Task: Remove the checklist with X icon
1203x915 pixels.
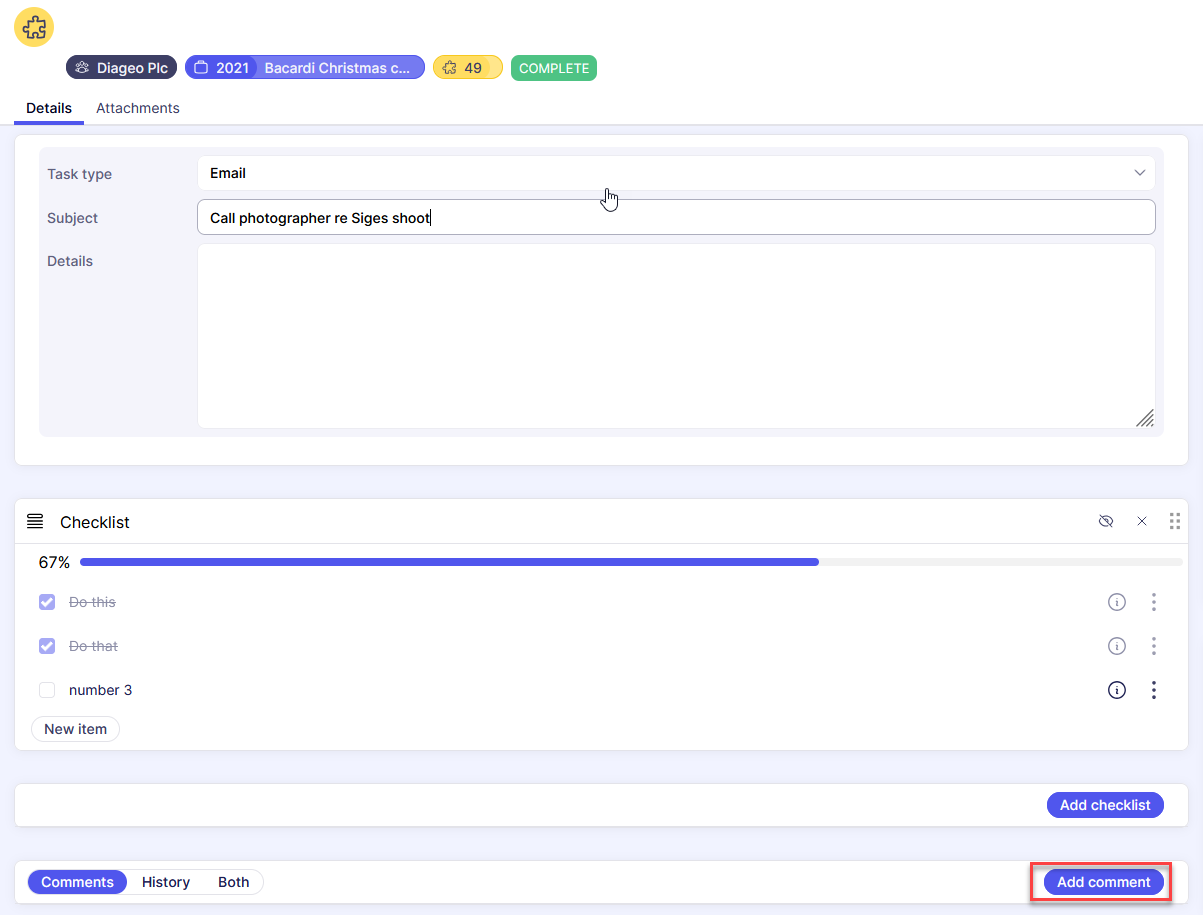Action: point(1142,522)
